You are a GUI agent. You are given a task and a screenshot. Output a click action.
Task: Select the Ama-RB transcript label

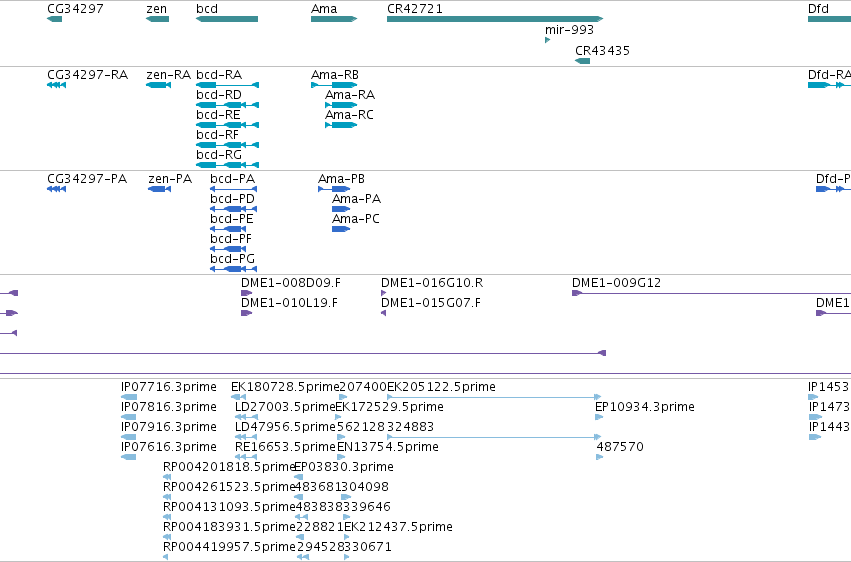tap(335, 75)
